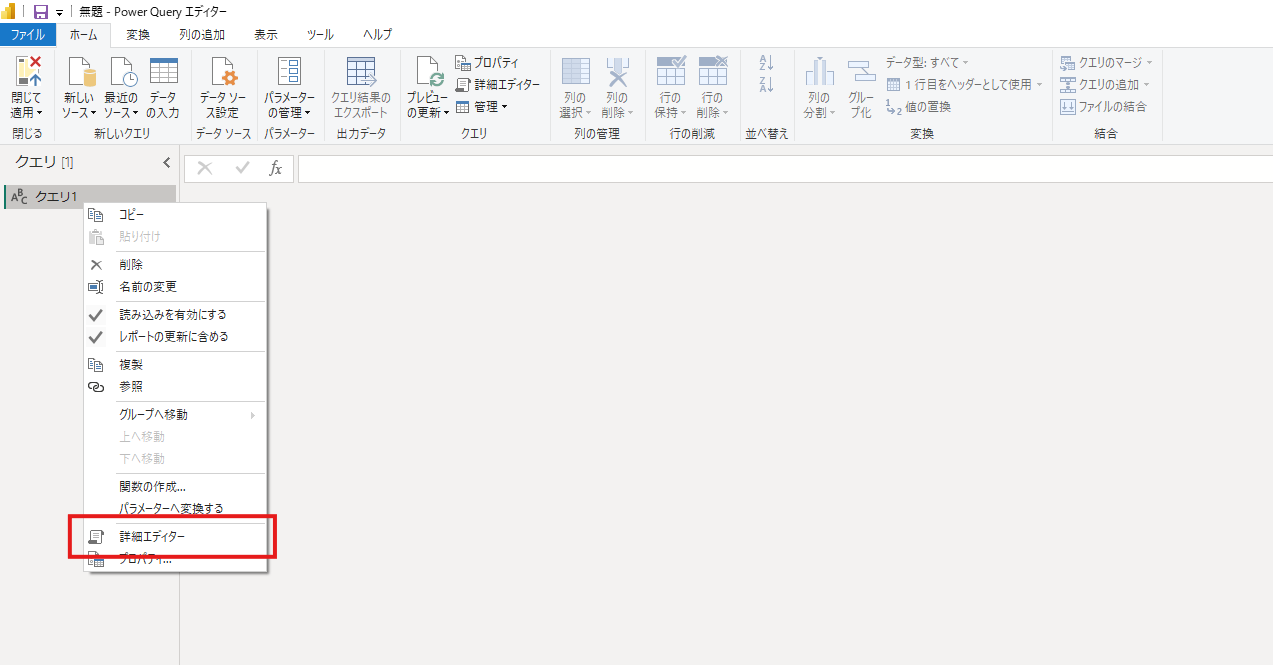Choose パラメーターへ変換する in the context menu
1273x665 pixels.
click(176, 508)
